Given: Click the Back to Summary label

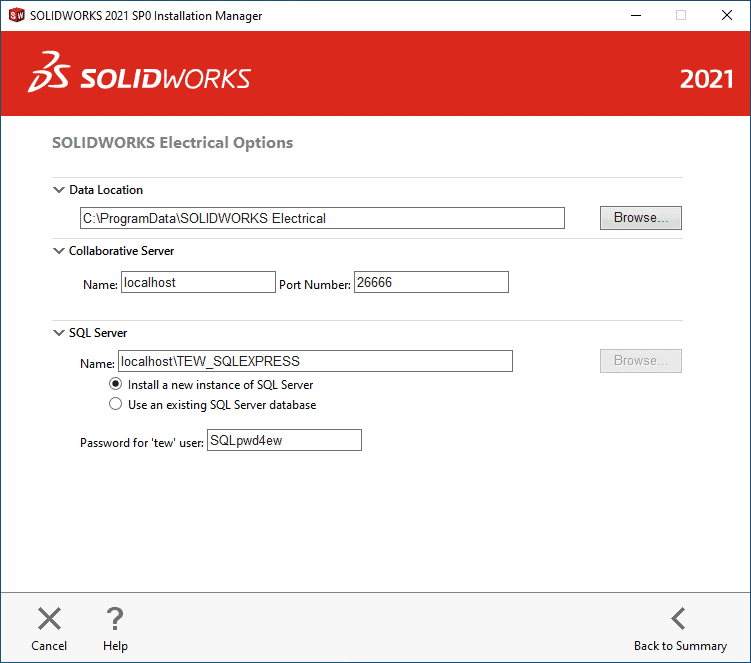Looking at the screenshot, I should click(680, 646).
